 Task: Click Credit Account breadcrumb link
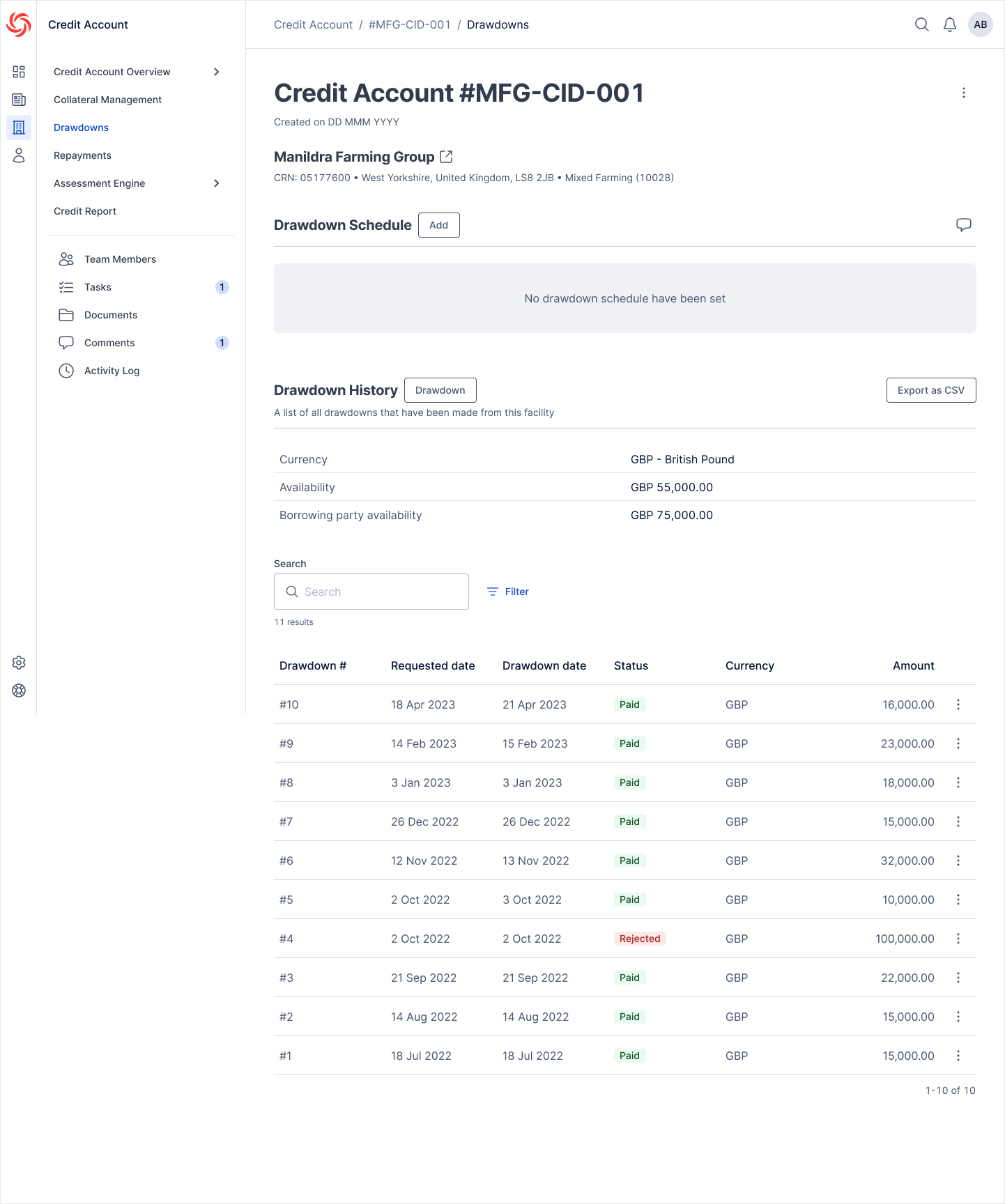pyautogui.click(x=313, y=24)
